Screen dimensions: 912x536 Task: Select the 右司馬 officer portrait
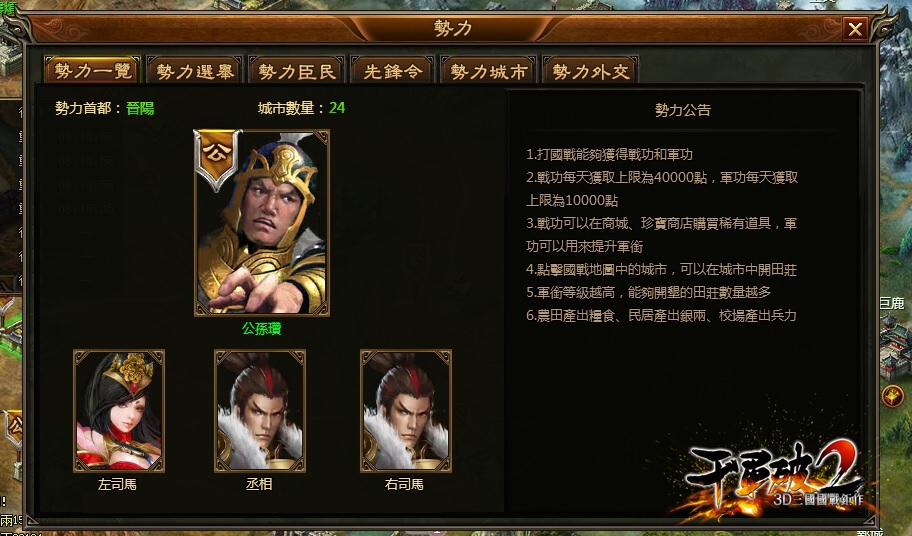click(406, 410)
